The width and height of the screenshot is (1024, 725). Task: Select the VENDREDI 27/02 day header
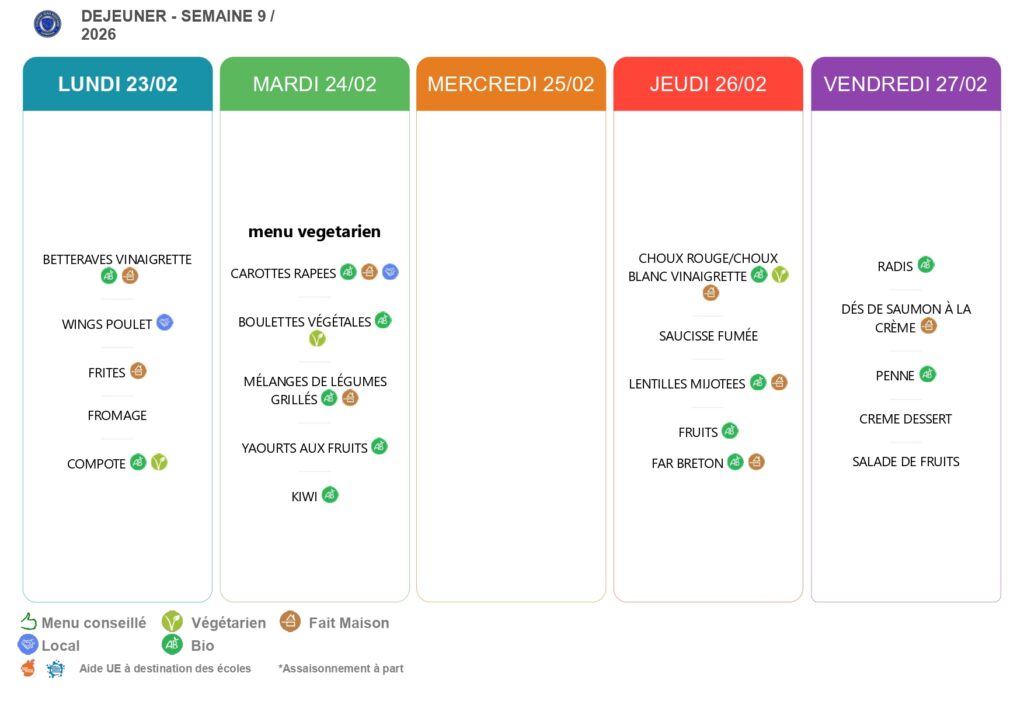[x=906, y=84]
